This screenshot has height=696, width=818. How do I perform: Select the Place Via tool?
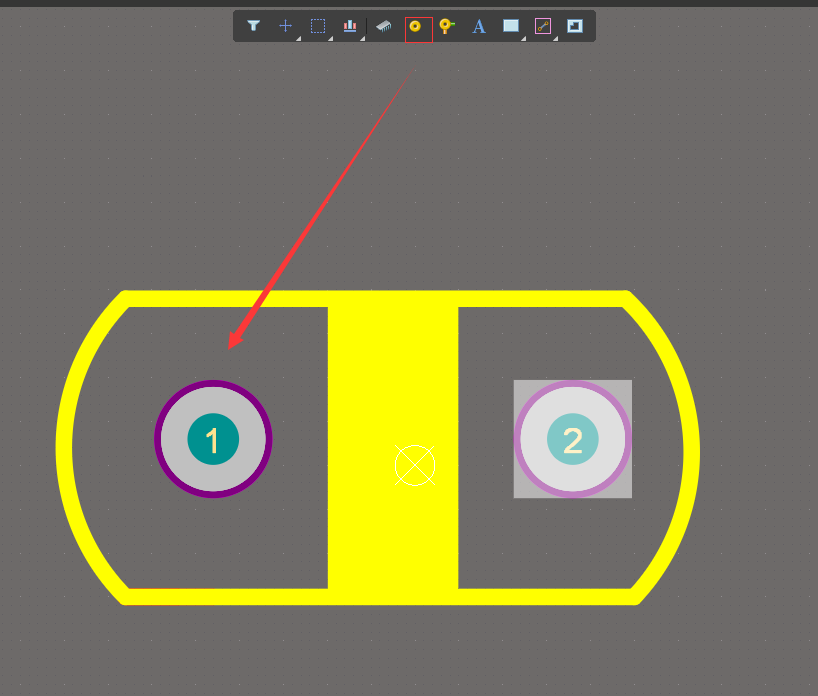click(447, 26)
